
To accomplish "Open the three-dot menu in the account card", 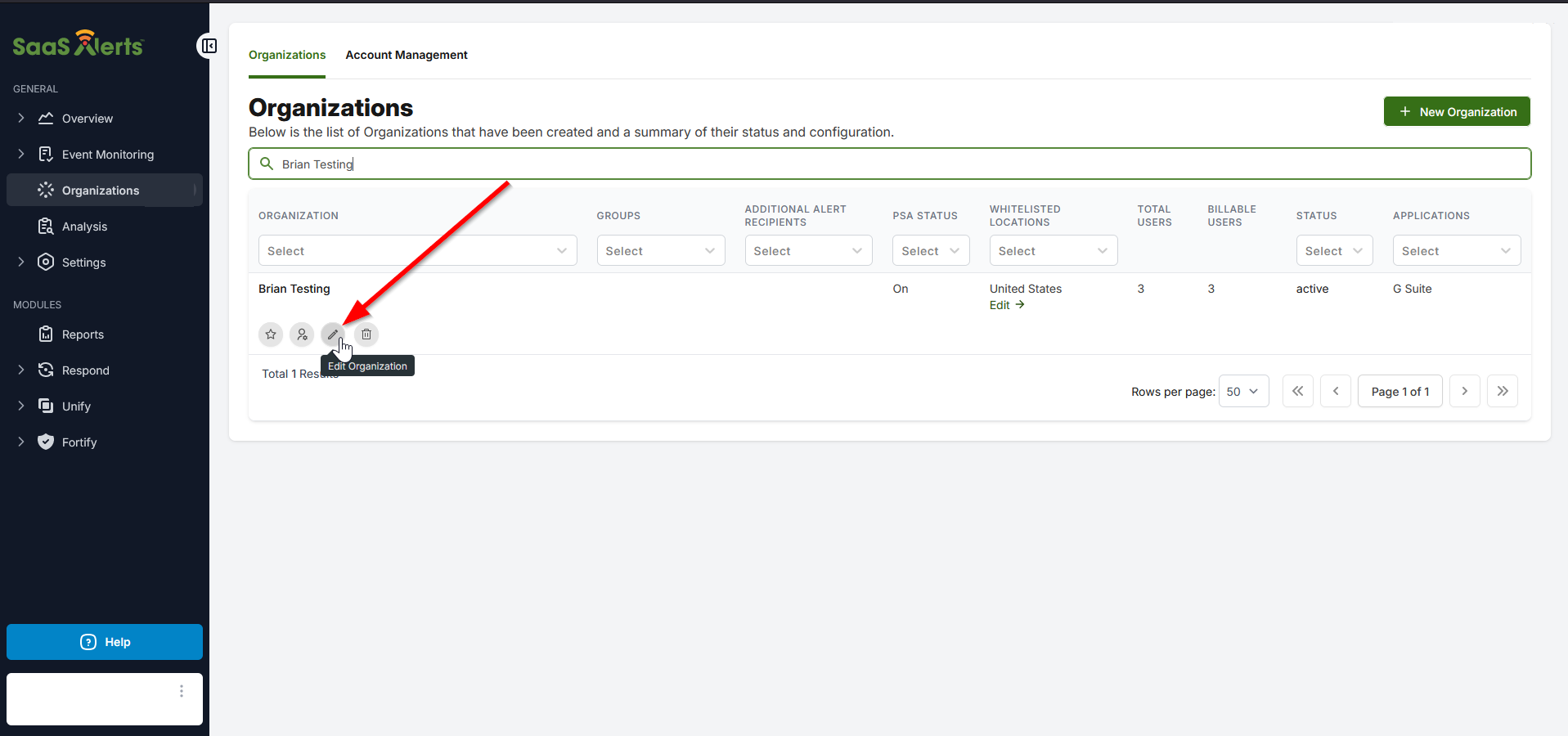I will point(182,692).
